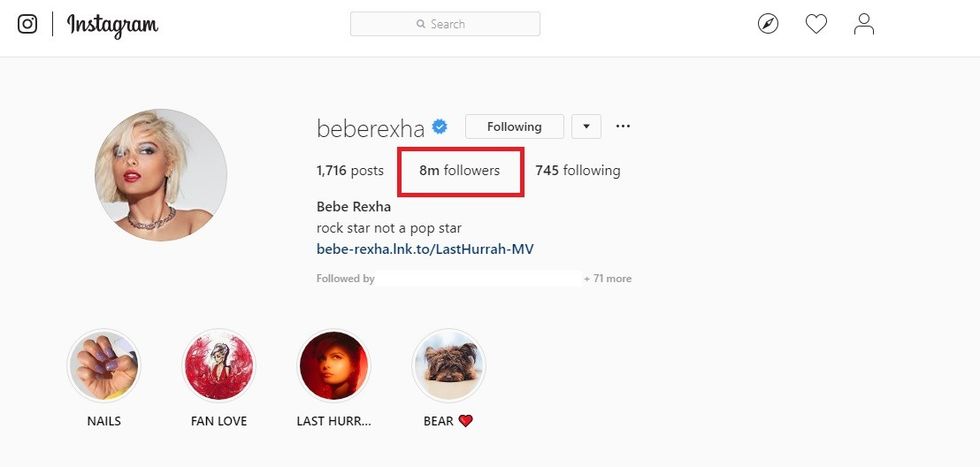Click the 745 following count
This screenshot has width=980, height=467.
578,171
